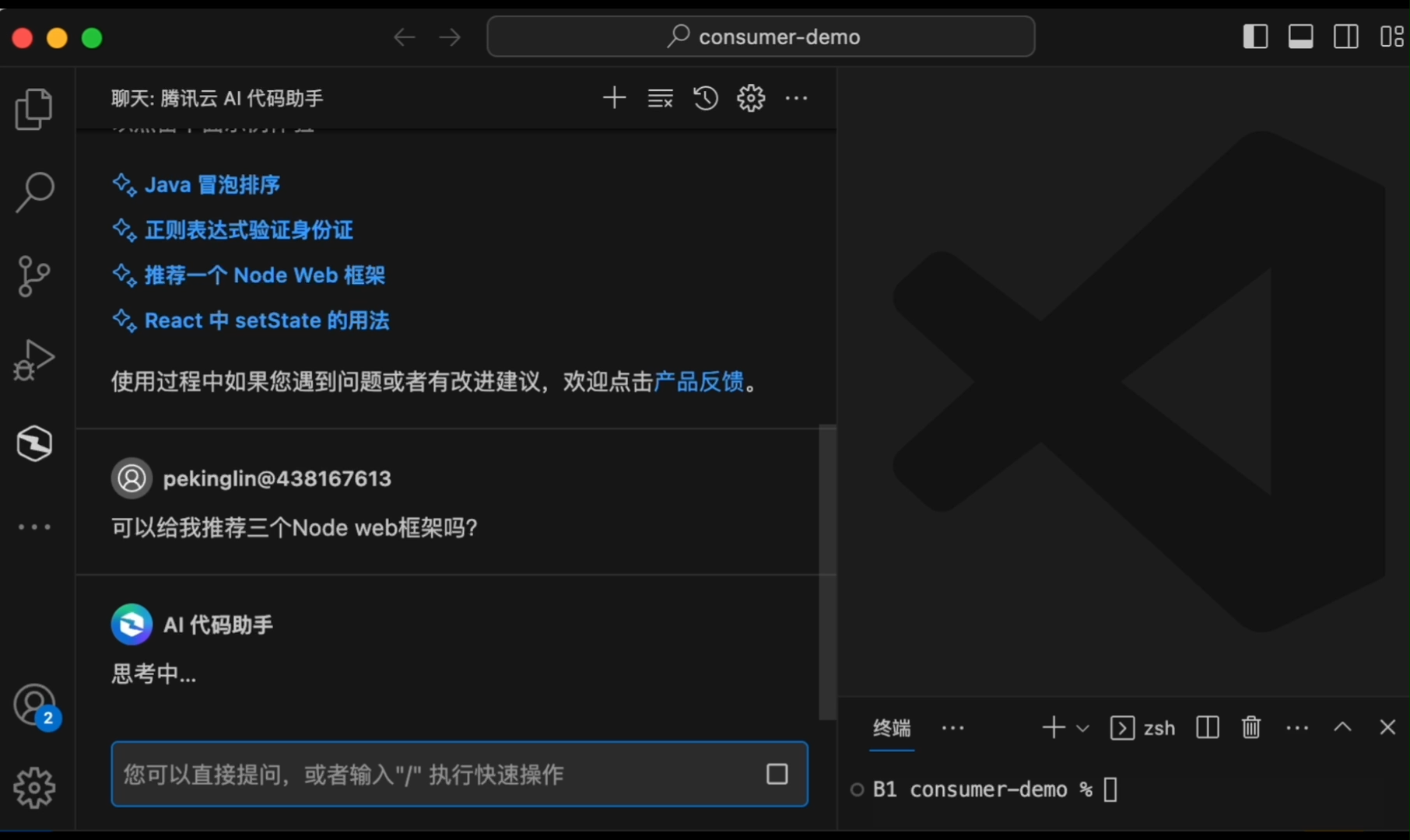Screen dimensions: 1410x840
Task: Stop AI response generation button
Action: pyautogui.click(x=777, y=774)
